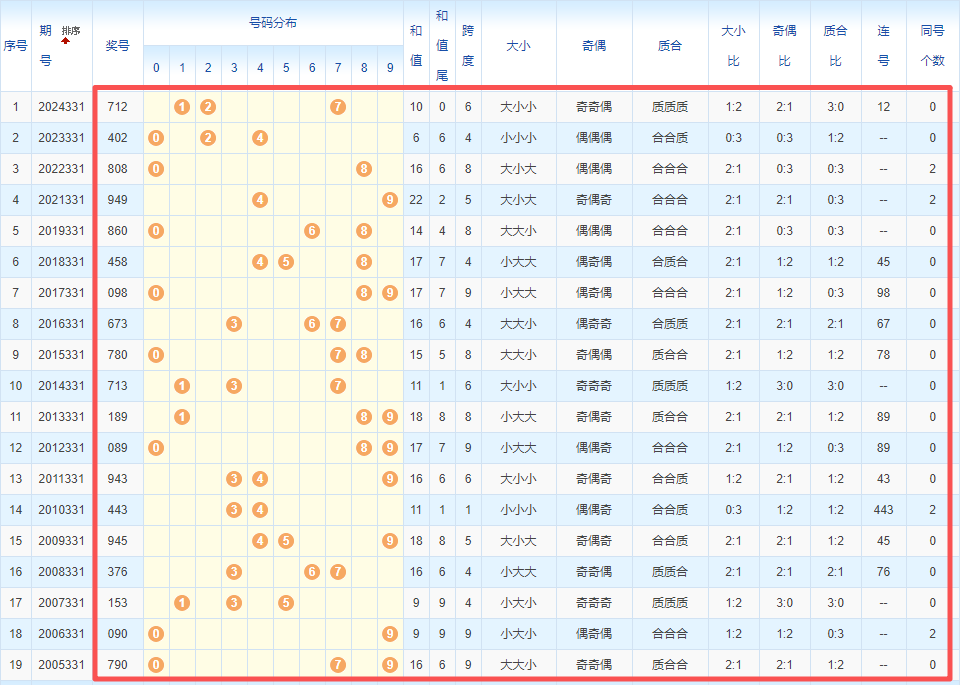Click the 大小比 column header
The image size is (960, 685).
point(733,45)
